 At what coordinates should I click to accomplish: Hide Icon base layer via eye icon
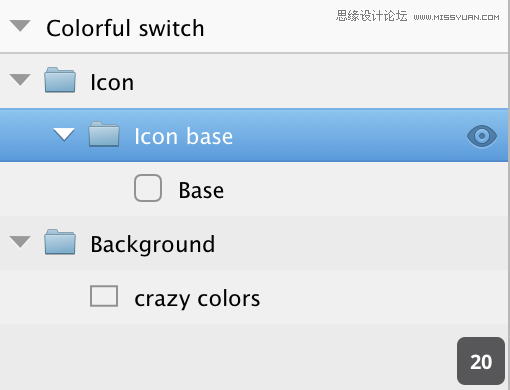click(482, 136)
